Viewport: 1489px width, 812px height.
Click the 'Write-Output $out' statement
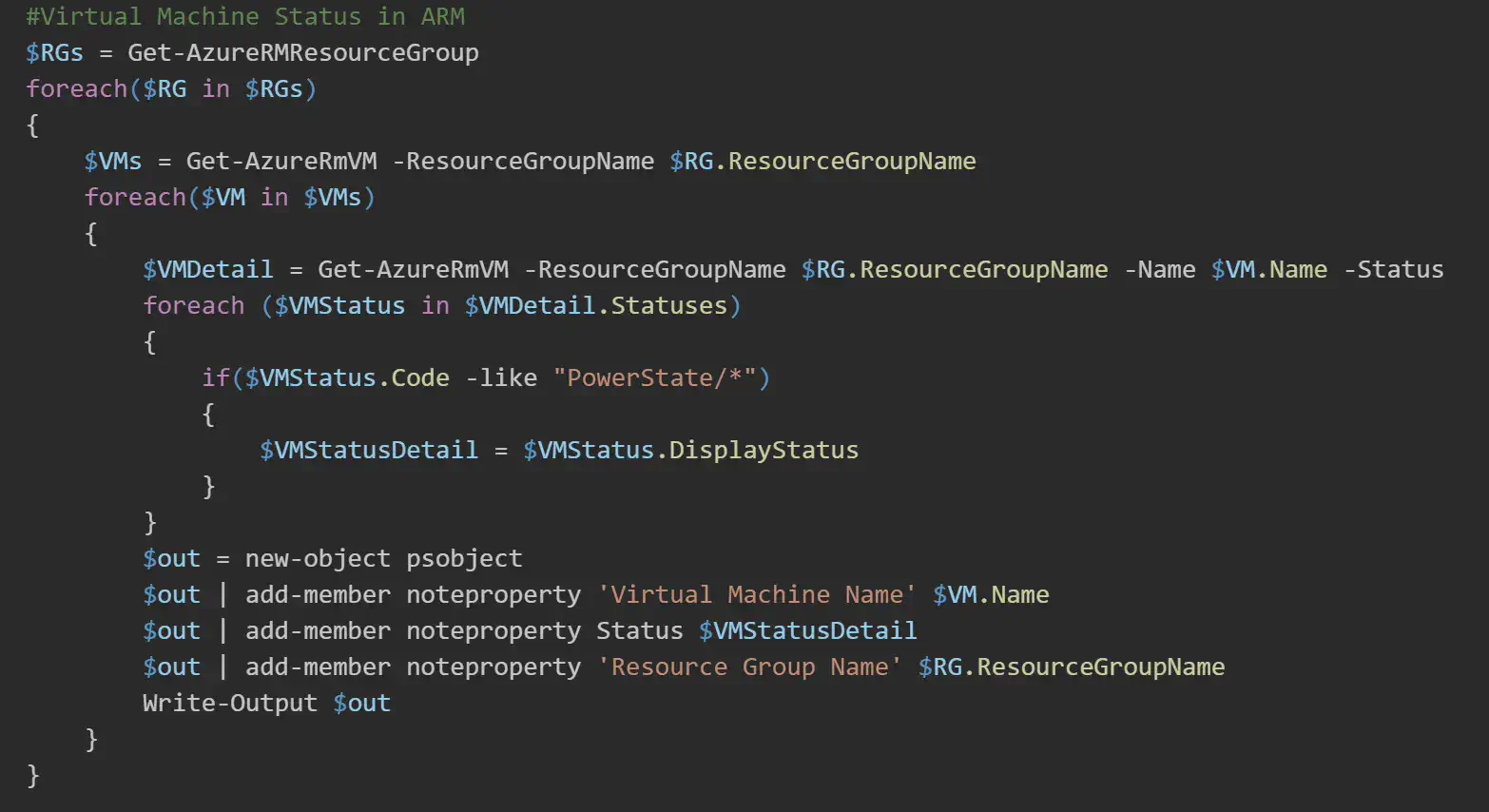265,703
